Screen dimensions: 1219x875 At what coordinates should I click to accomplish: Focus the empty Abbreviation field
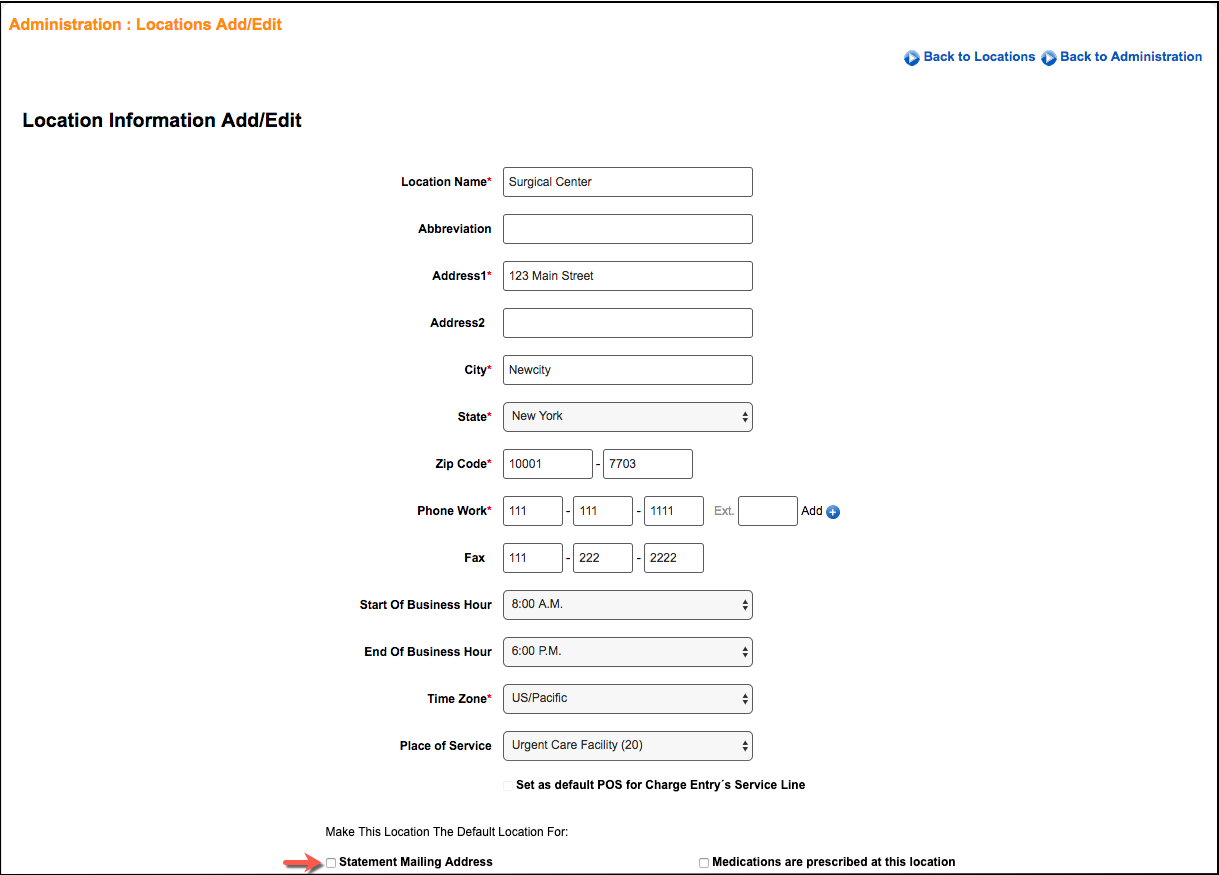(x=627, y=229)
